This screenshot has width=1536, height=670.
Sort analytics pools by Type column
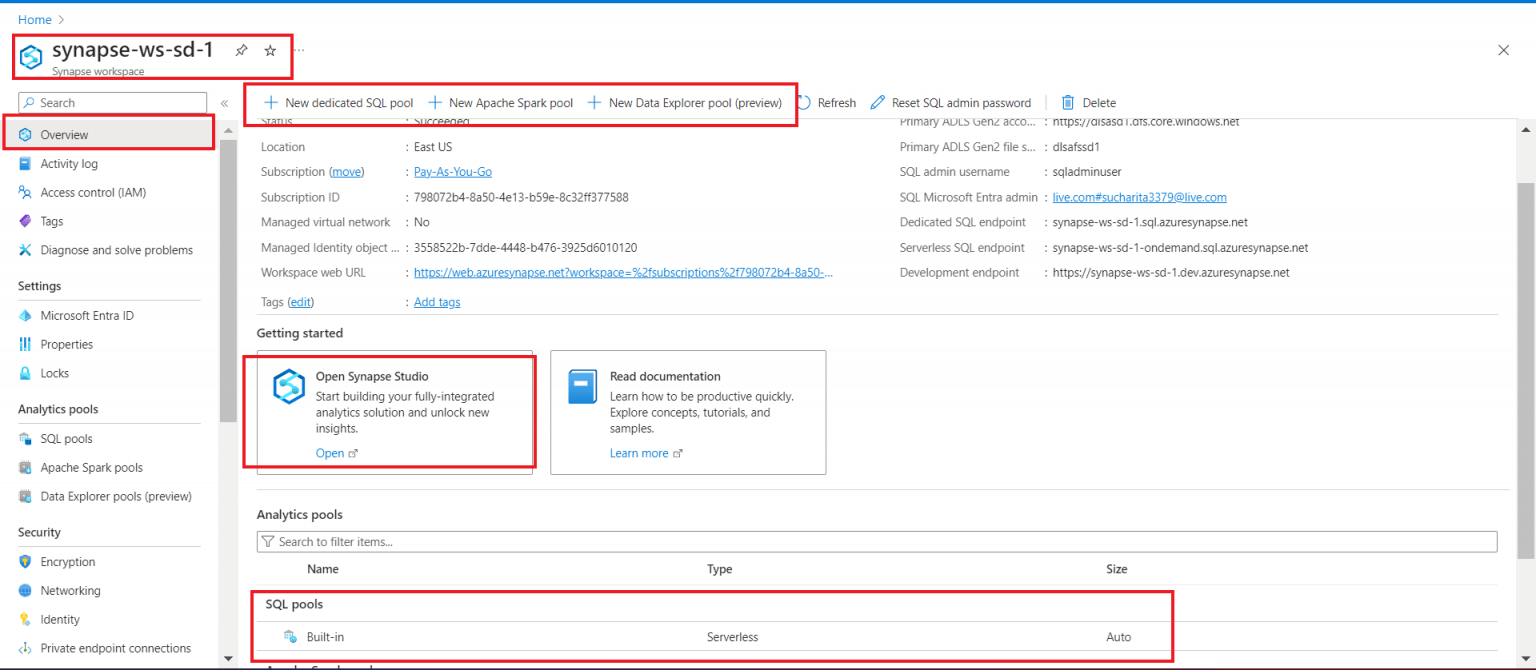click(720, 569)
